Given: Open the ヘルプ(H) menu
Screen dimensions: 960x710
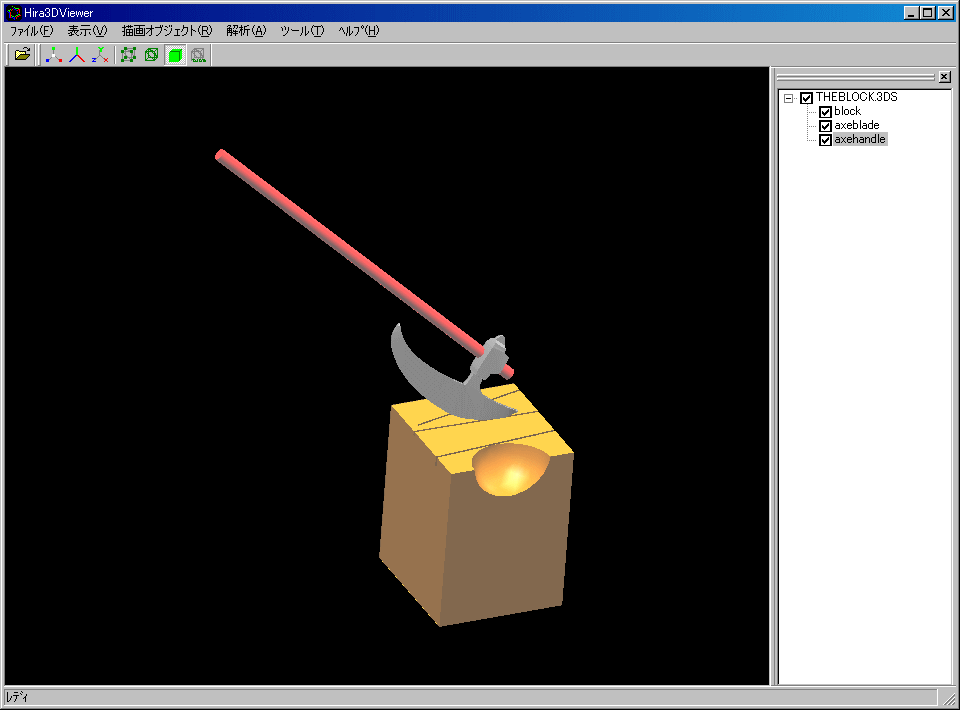Looking at the screenshot, I should point(358,31).
